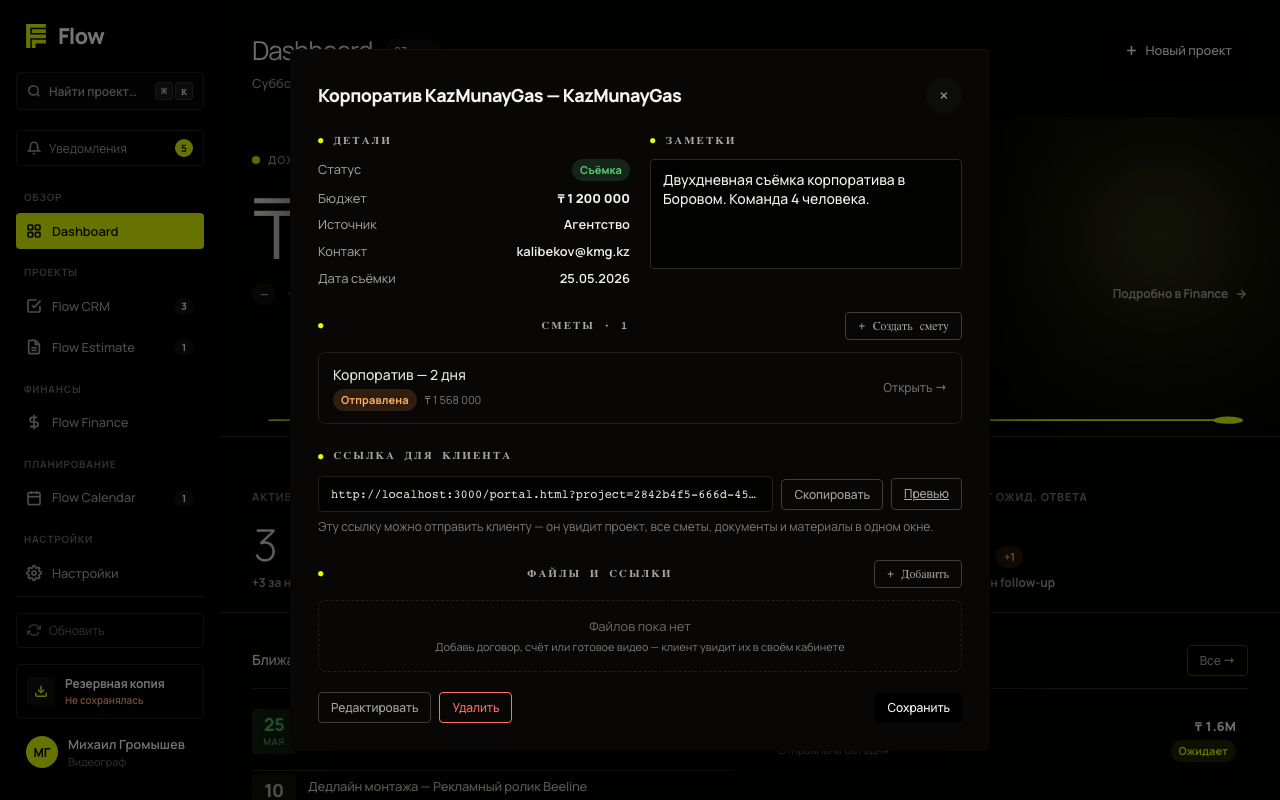Click the Обновить button
Image resolution: width=1280 pixels, height=800 pixels.
point(110,630)
